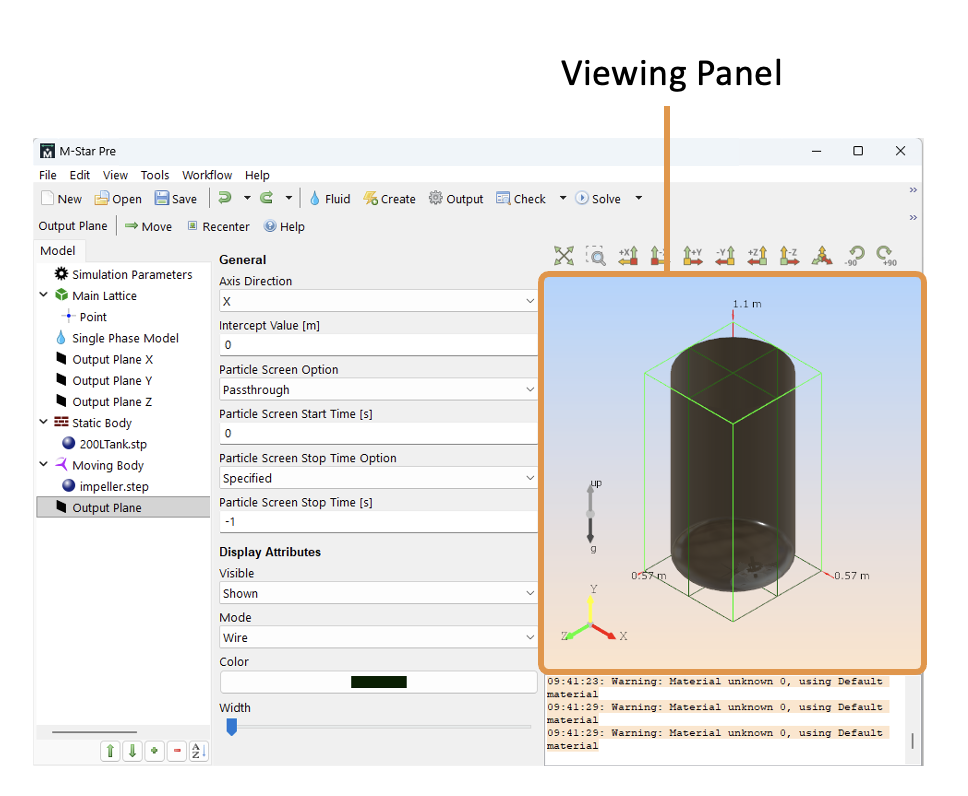
Task: Collapse the Moving Body tree node
Action: point(44,465)
